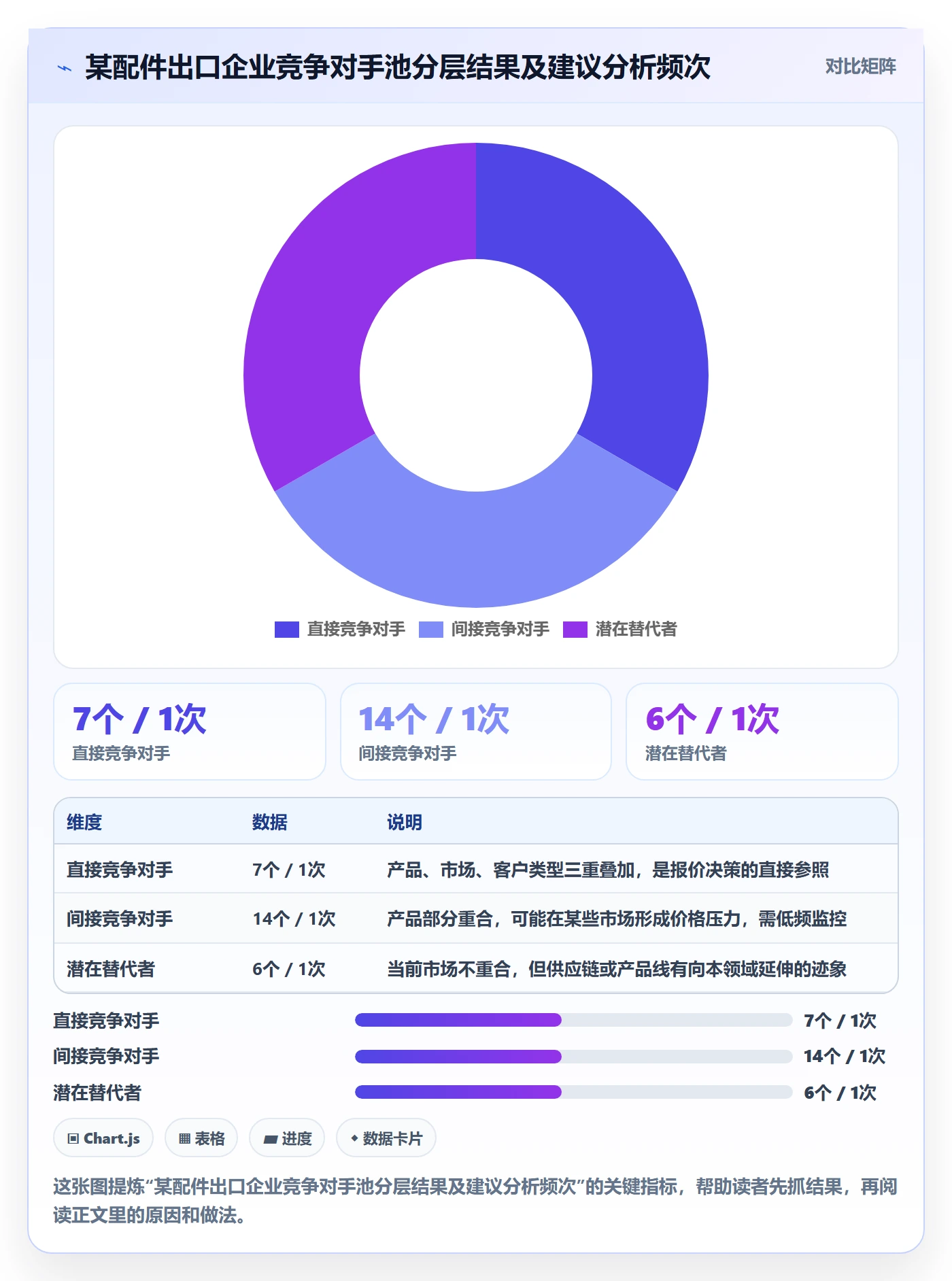The height and width of the screenshot is (1281, 952).
Task: Click the 维度 column header
Action: click(x=84, y=822)
